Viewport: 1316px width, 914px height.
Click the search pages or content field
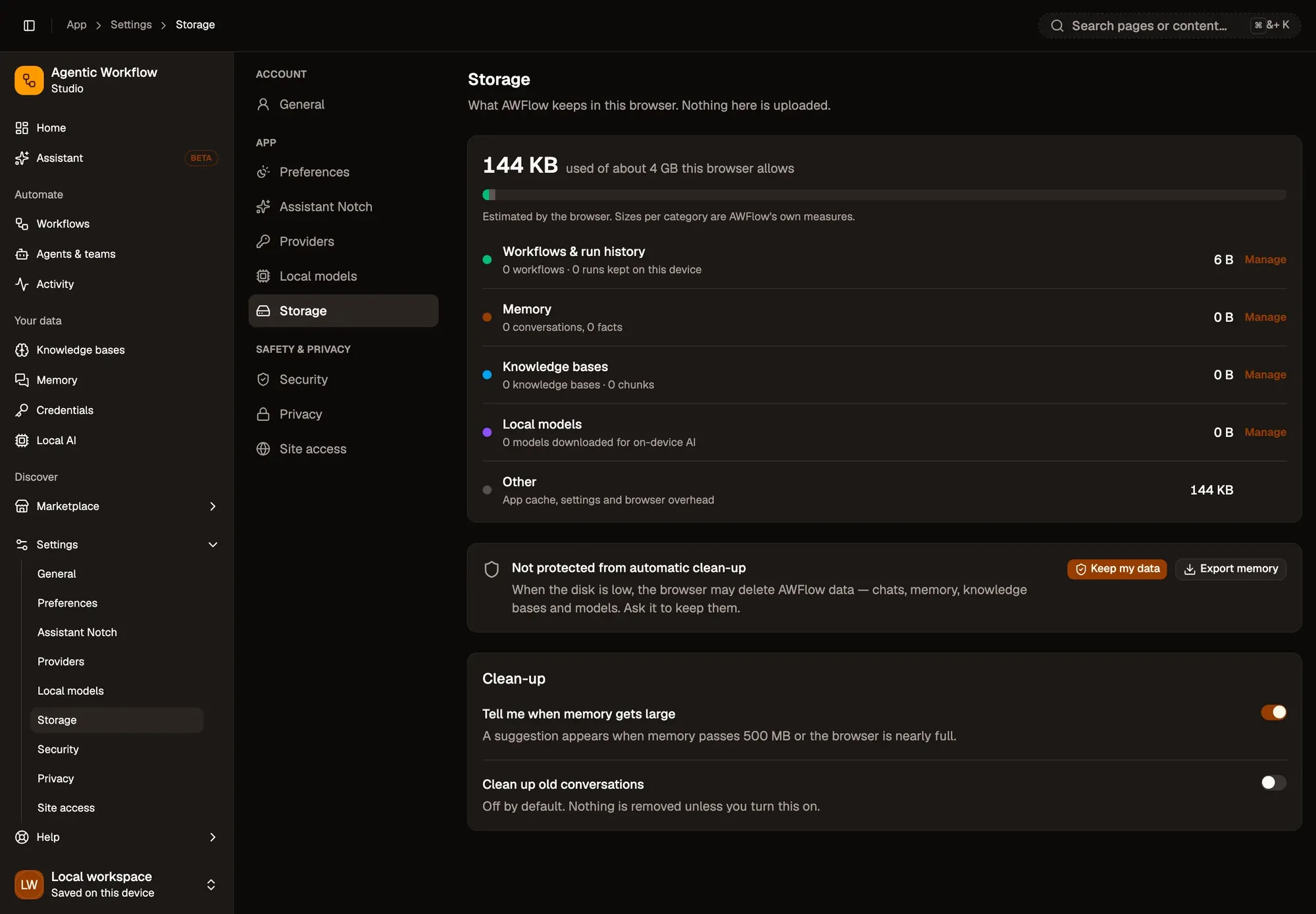tap(1169, 26)
